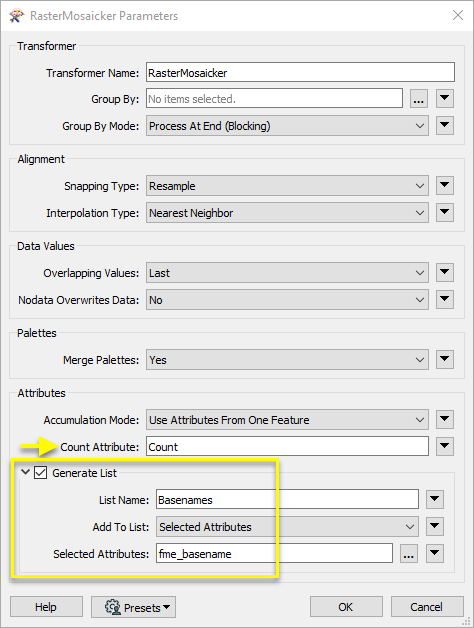Screen dimensions: 474x628
Task: Click ellipsis button for Selected Attributes
Action: coord(409,554)
